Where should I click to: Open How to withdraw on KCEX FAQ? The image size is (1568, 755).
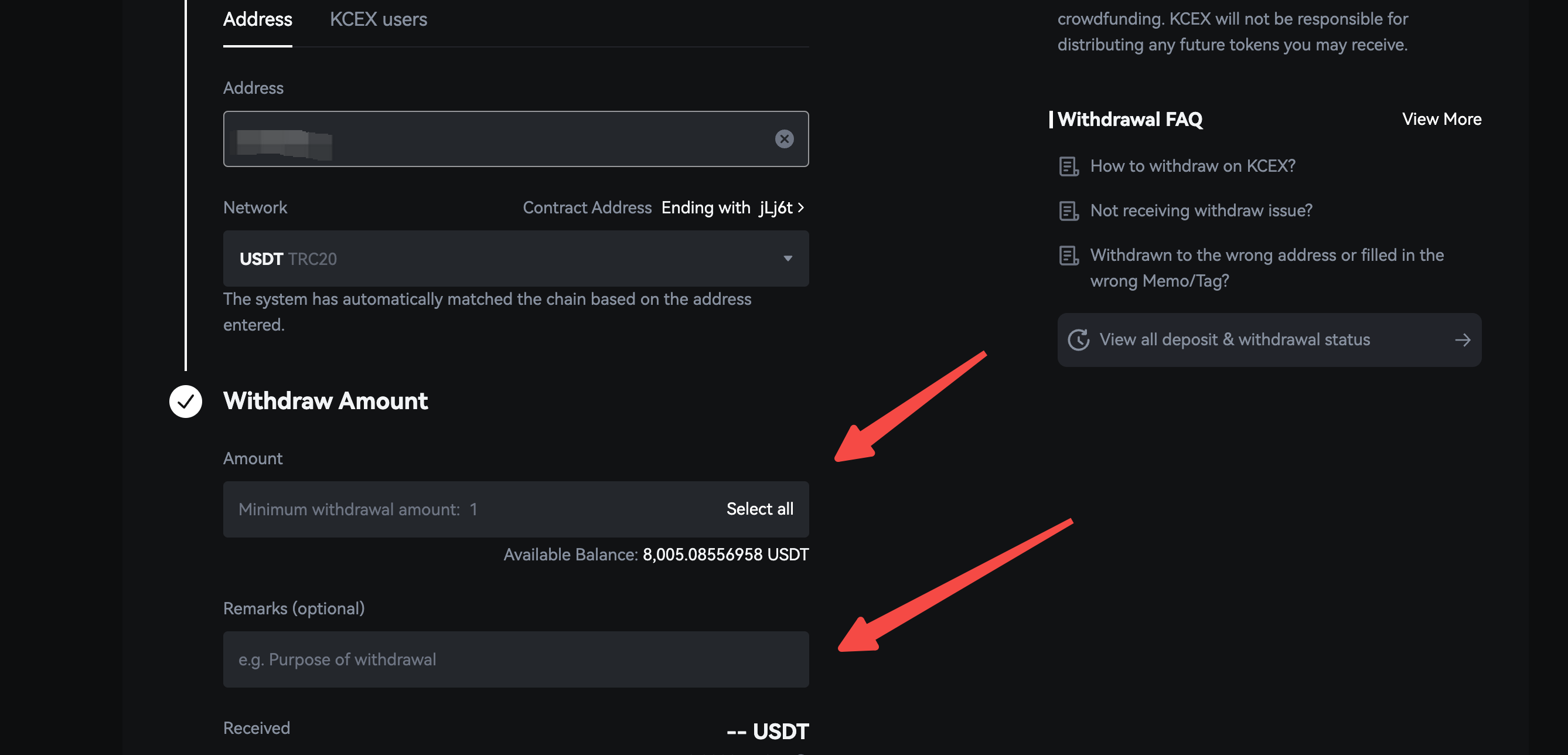[x=1192, y=166]
